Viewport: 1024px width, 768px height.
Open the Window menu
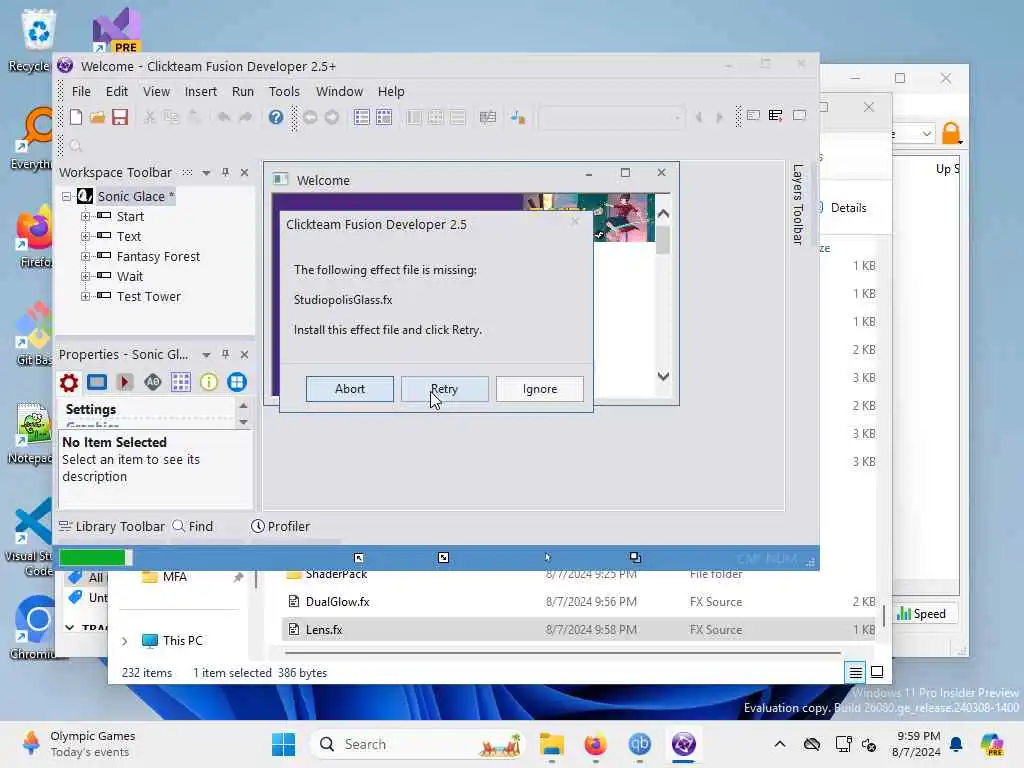click(339, 91)
